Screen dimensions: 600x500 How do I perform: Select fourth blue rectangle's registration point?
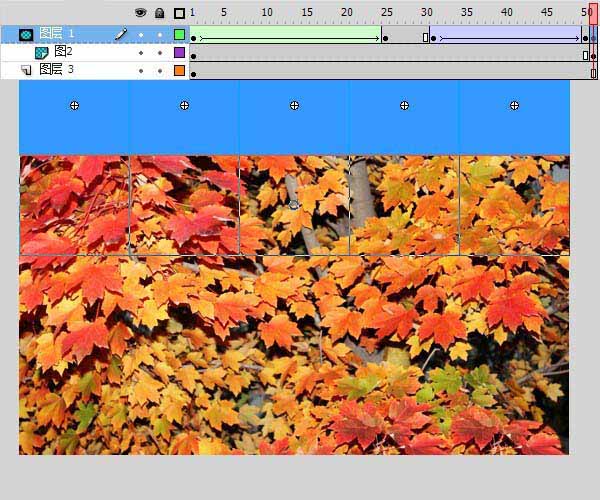[404, 106]
